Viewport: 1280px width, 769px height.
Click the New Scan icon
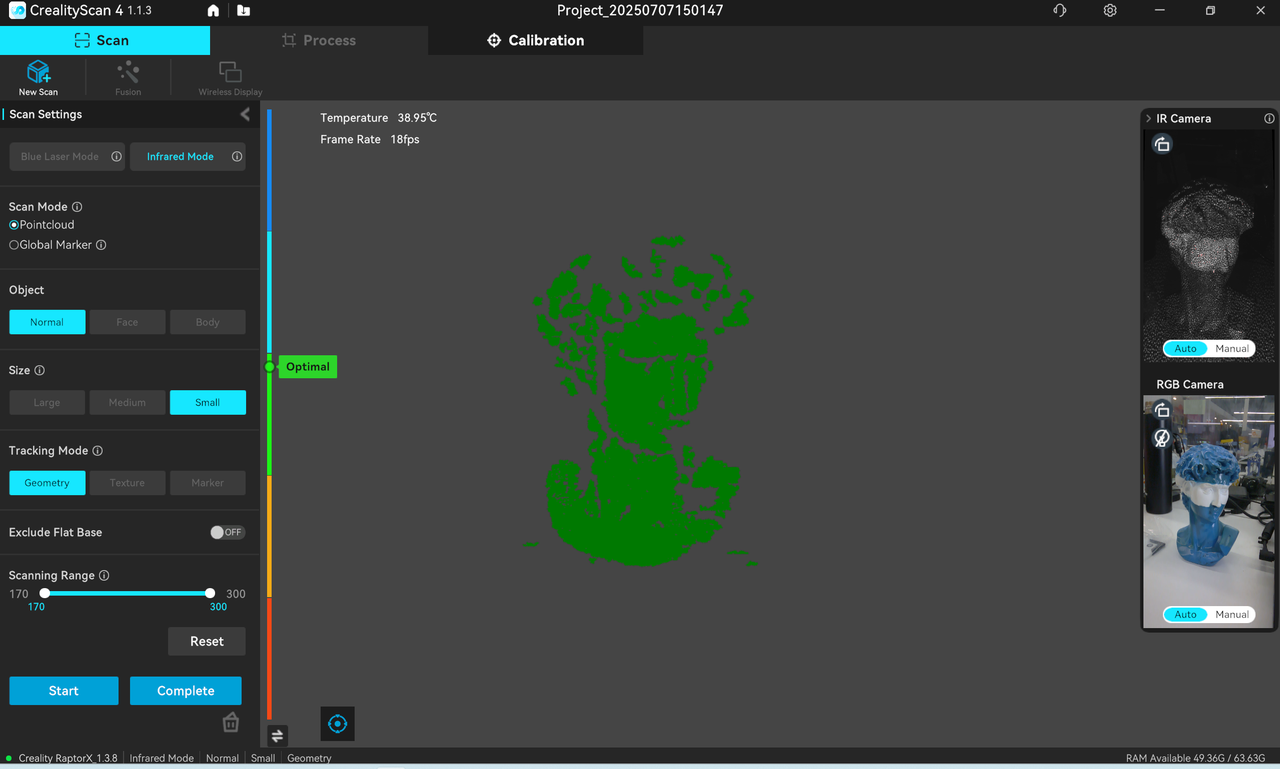point(38,77)
